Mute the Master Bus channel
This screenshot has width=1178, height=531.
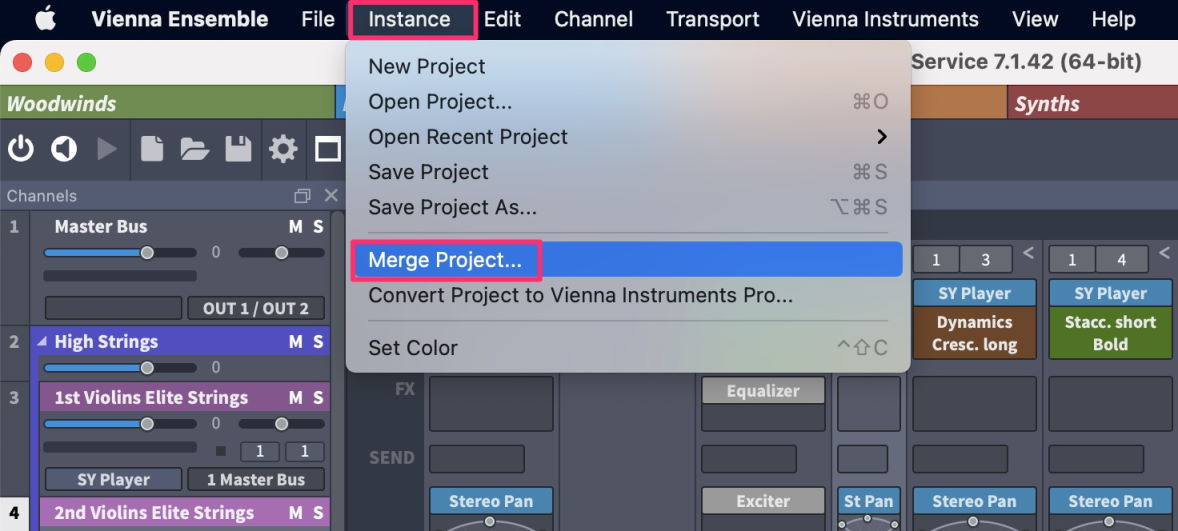(295, 227)
